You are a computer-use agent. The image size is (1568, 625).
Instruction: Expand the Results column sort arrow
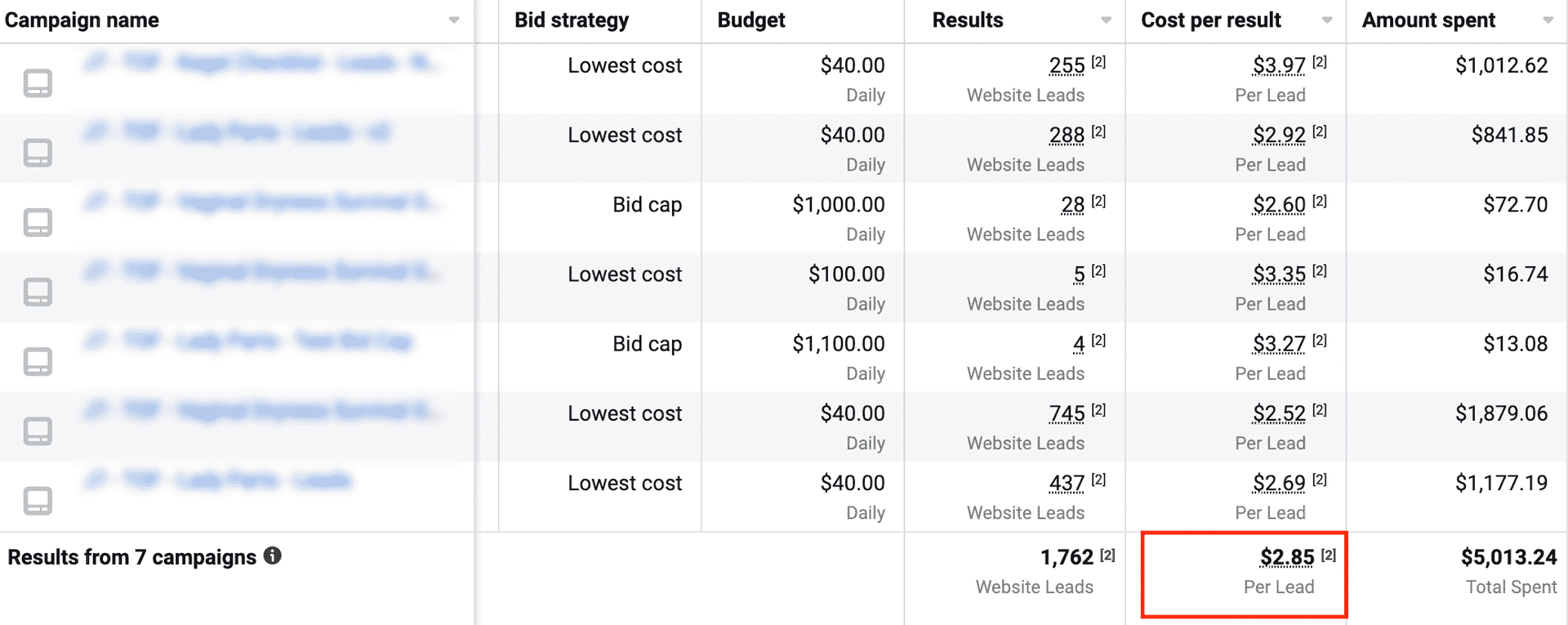pos(1106,20)
